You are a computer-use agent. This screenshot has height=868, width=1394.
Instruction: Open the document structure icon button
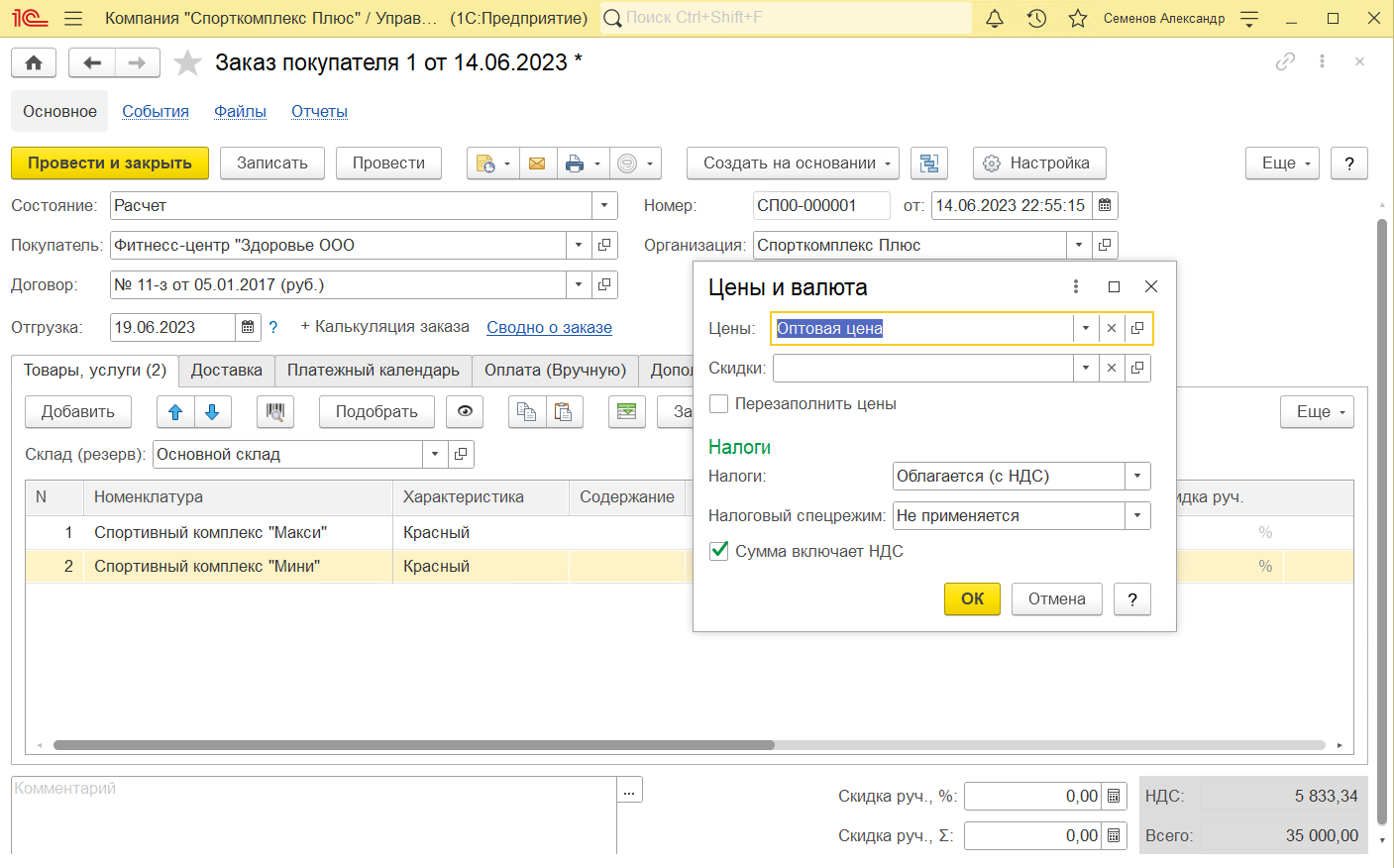coord(928,163)
